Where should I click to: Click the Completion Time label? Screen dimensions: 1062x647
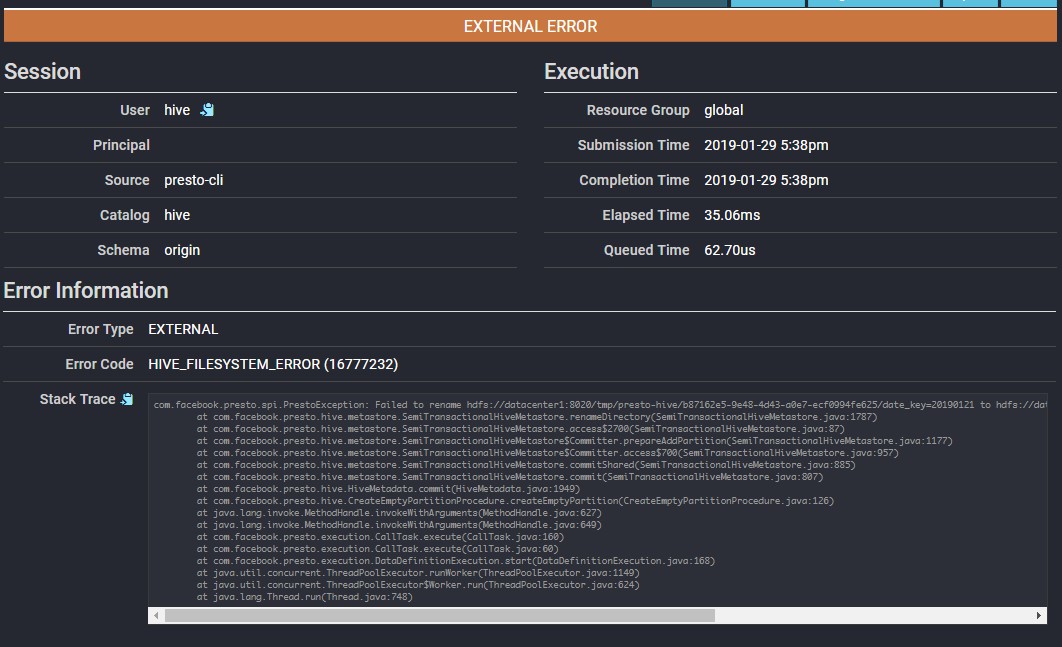pyautogui.click(x=634, y=180)
